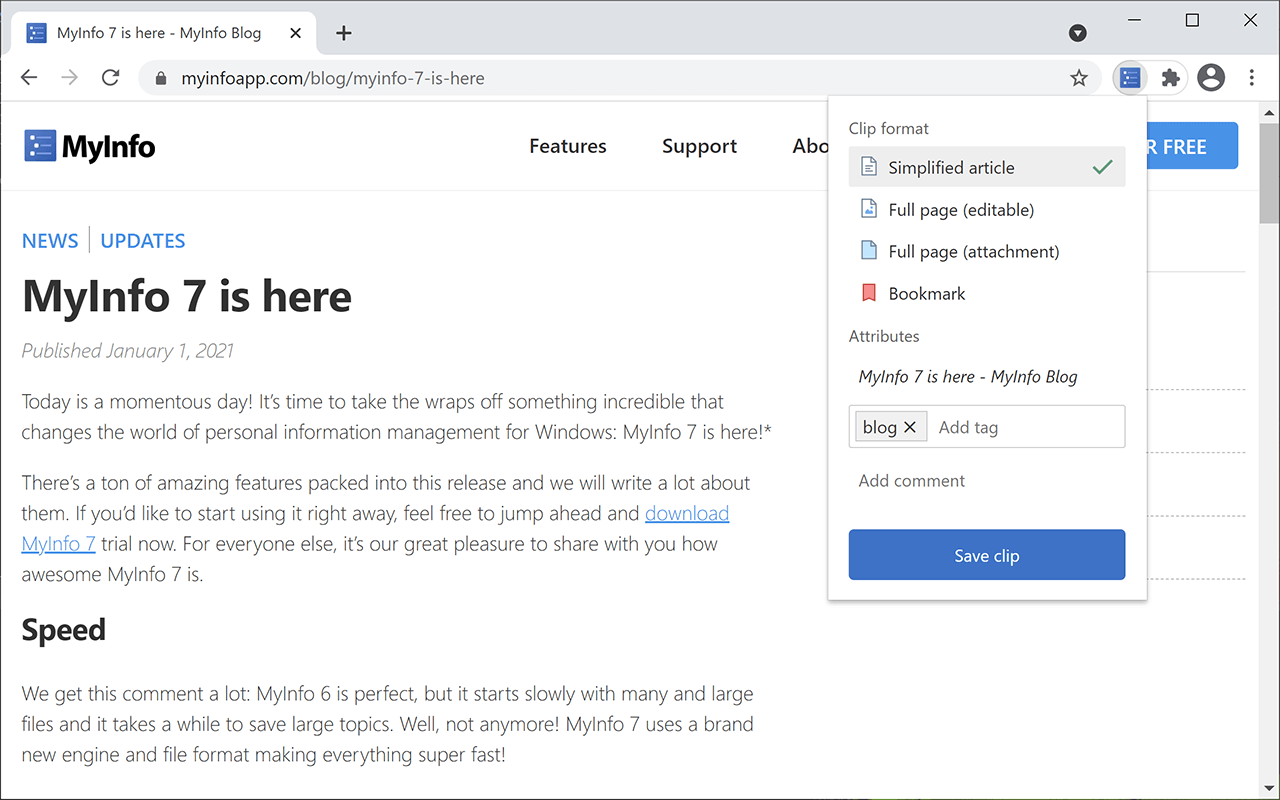
Task: Select Full page (editable) clip format
Action: click(x=987, y=209)
